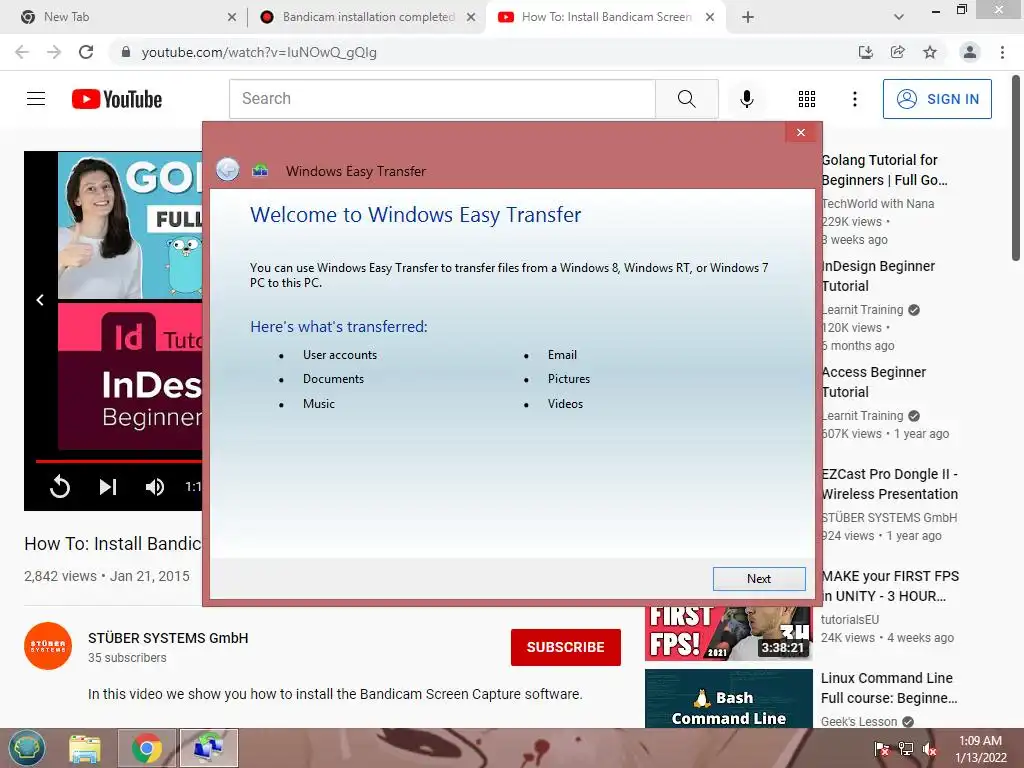The height and width of the screenshot is (768, 1024).
Task: Mute the video player volume
Action: click(155, 487)
